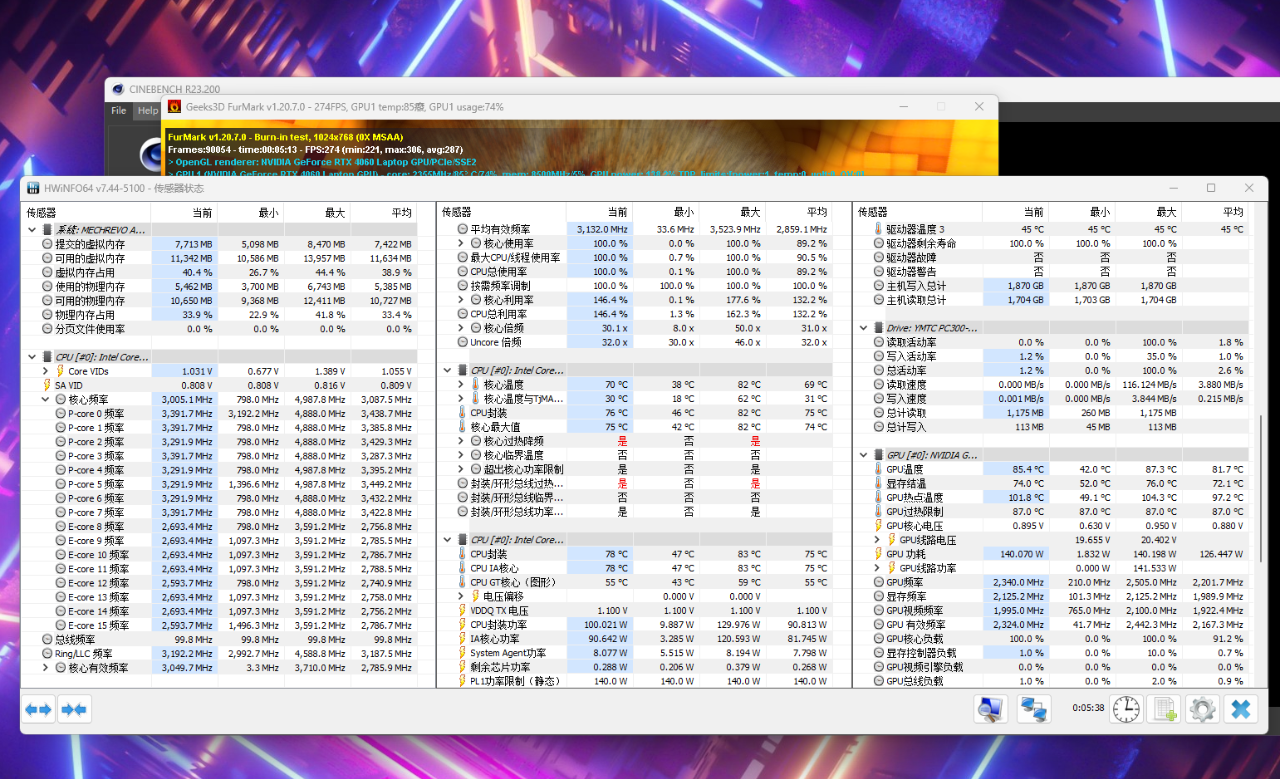This screenshot has height=779, width=1280.
Task: Select the Ring/LLC 频率 row
Action: [219, 653]
